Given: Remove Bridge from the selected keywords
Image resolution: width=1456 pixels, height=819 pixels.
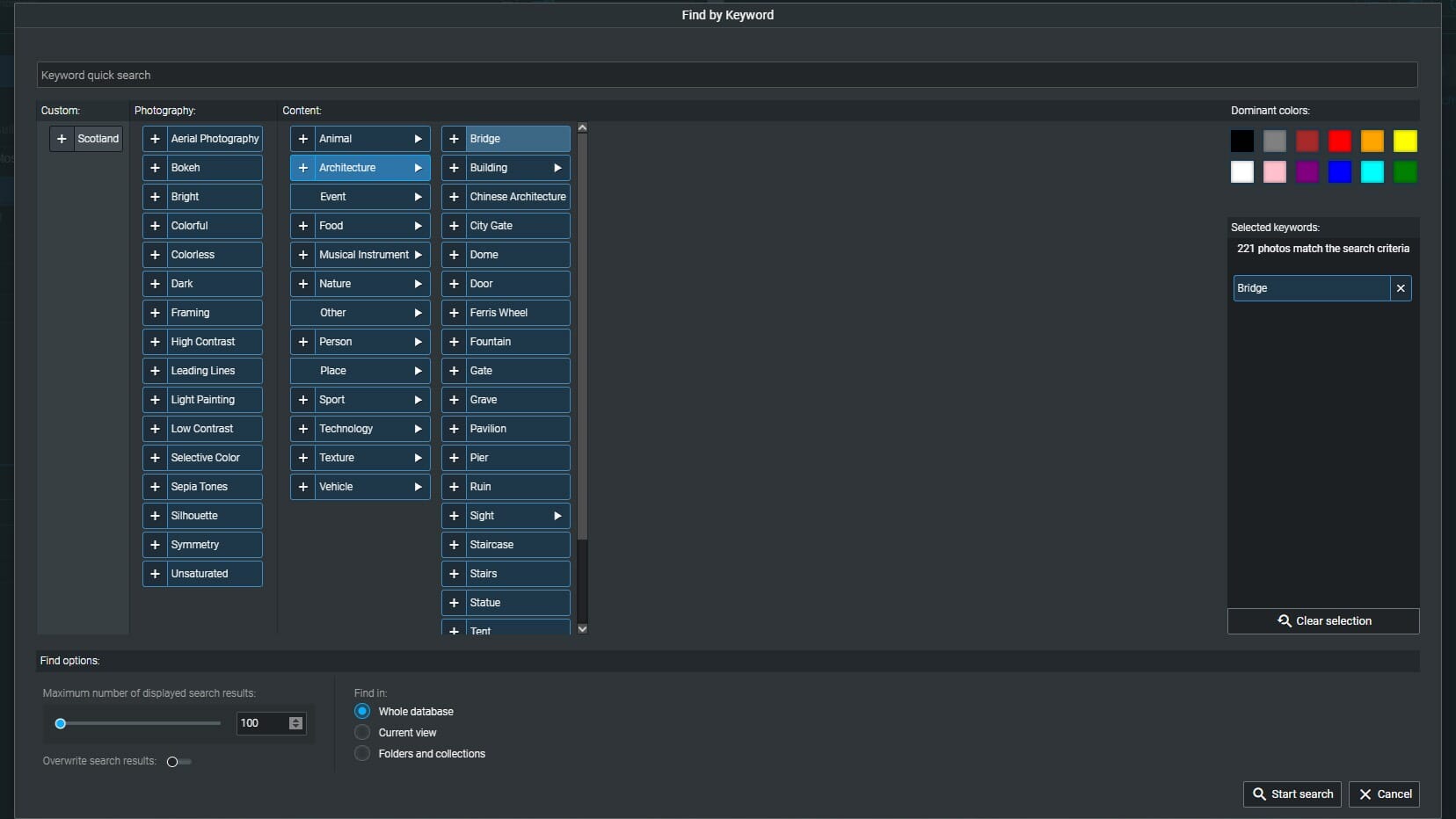Looking at the screenshot, I should [x=1401, y=288].
